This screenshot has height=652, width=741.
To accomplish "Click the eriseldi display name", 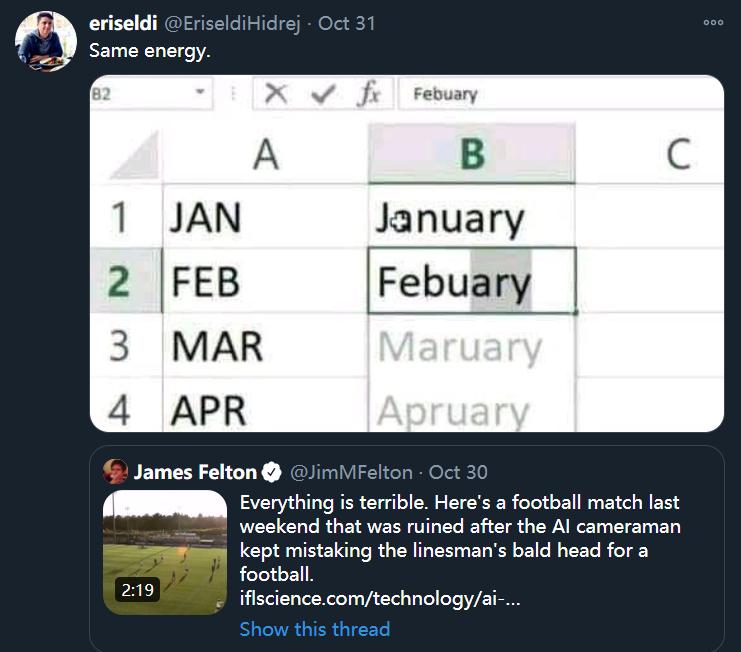I will click(122, 22).
